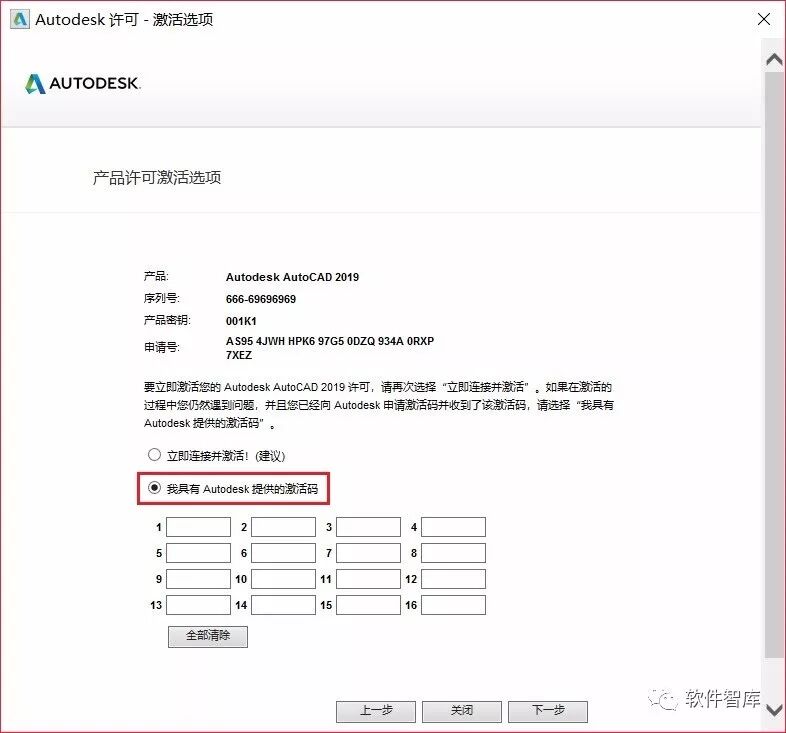The height and width of the screenshot is (733, 786).
Task: Click activation code field 5
Action: 199,553
